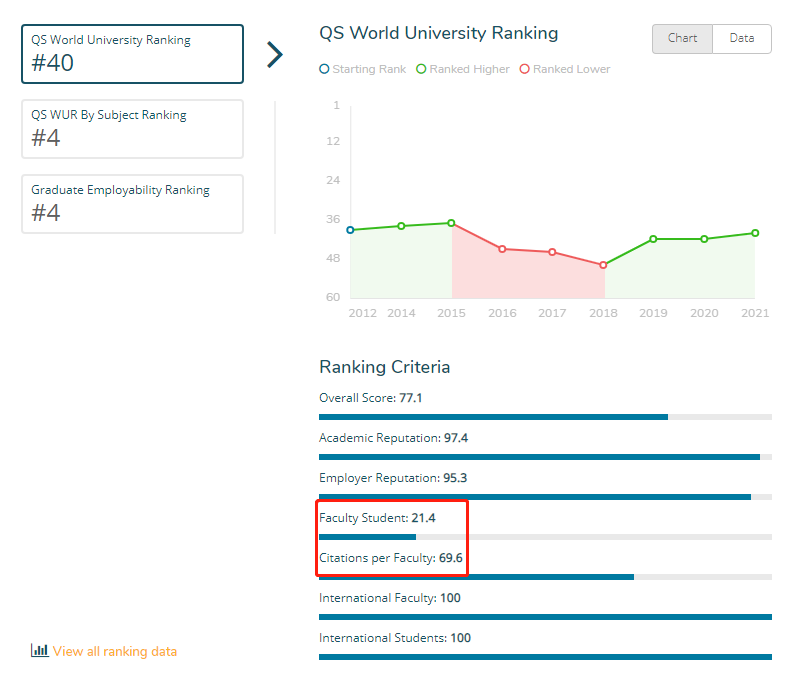801x695 pixels.
Task: Click the Ranking Criteria heading
Action: coord(385,367)
